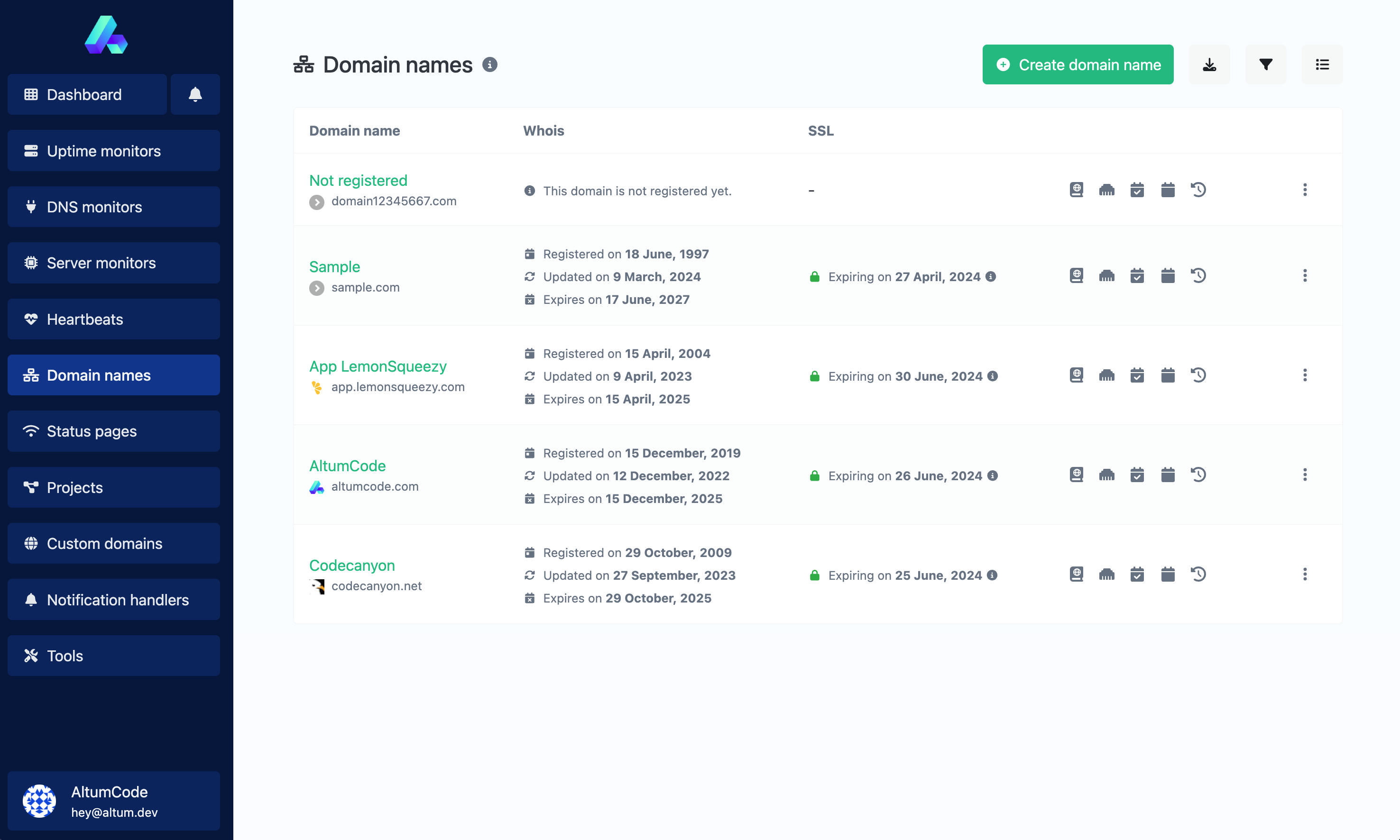Click Create domain name button
The width and height of the screenshot is (1400, 840).
click(1078, 64)
